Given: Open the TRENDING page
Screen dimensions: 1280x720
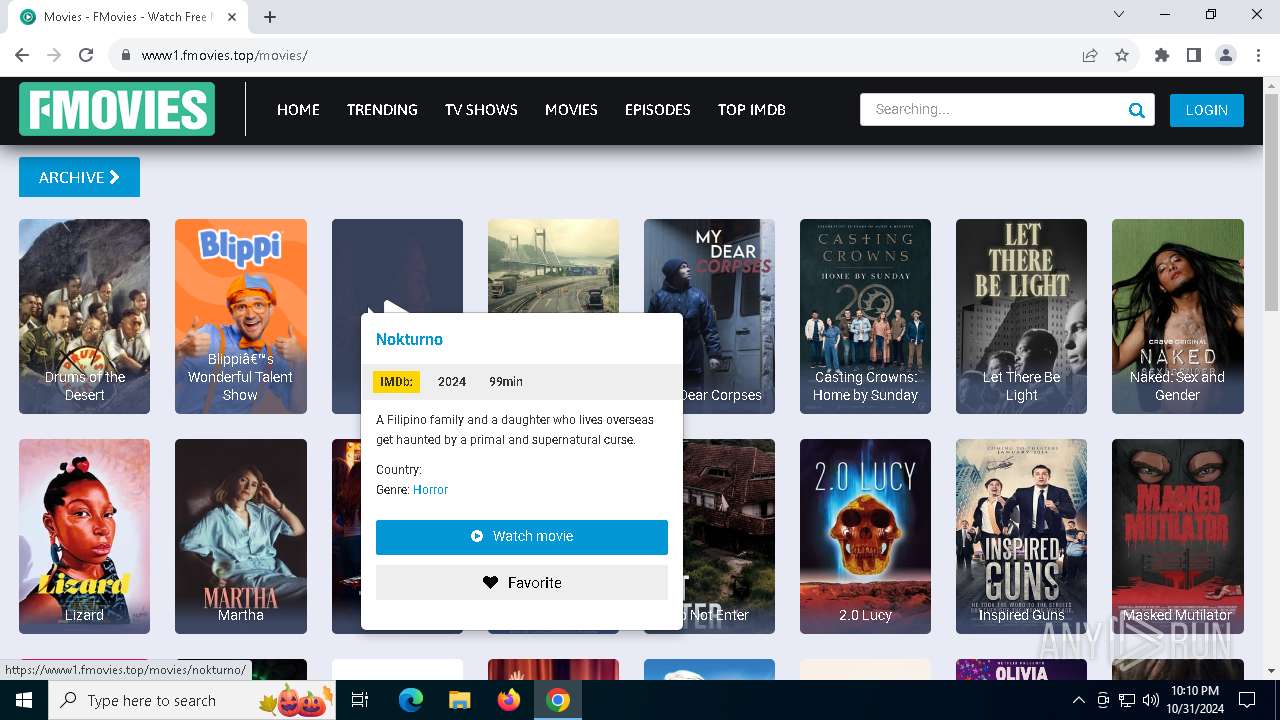Looking at the screenshot, I should [x=382, y=110].
